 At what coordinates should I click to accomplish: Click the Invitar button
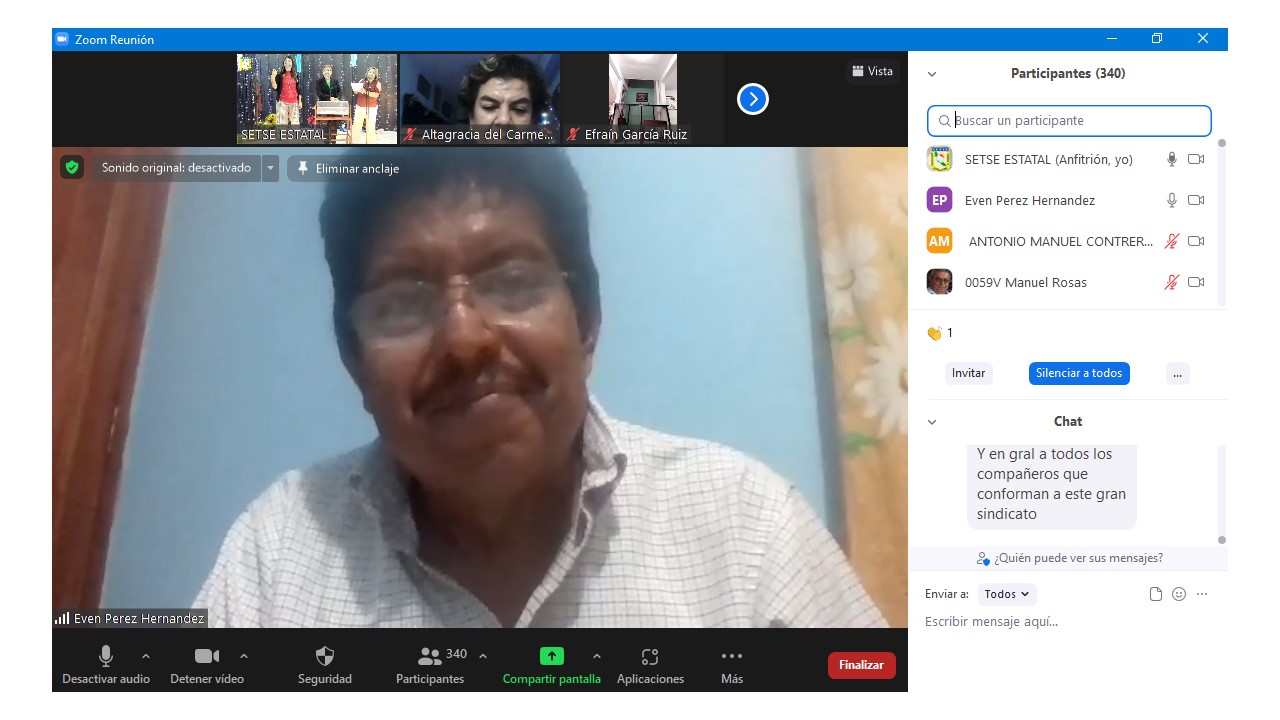(x=968, y=373)
